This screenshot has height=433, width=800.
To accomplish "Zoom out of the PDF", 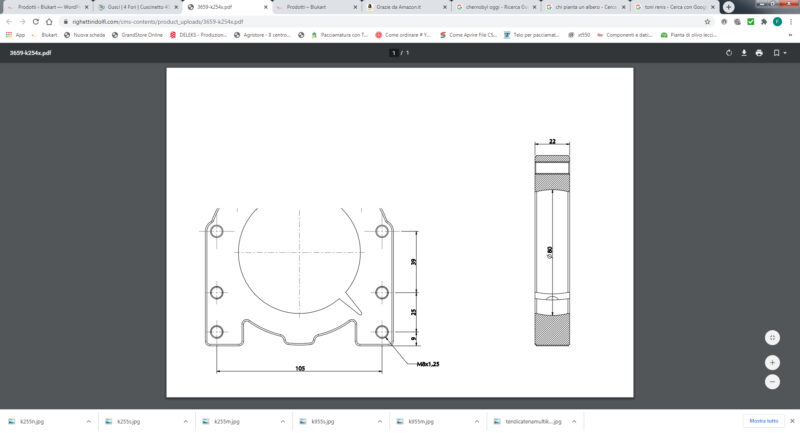I will 772,382.
